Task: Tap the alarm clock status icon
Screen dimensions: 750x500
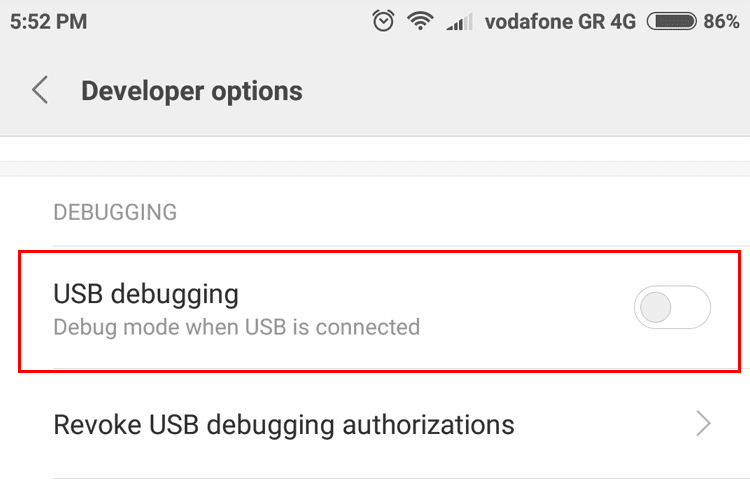Action: pos(383,21)
